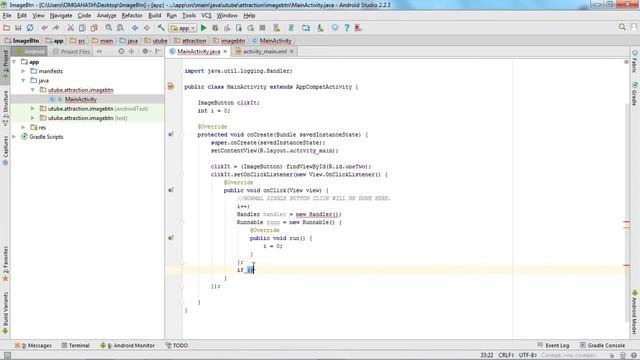
Task: Click the Redo toolbar icon
Action: 56,28
